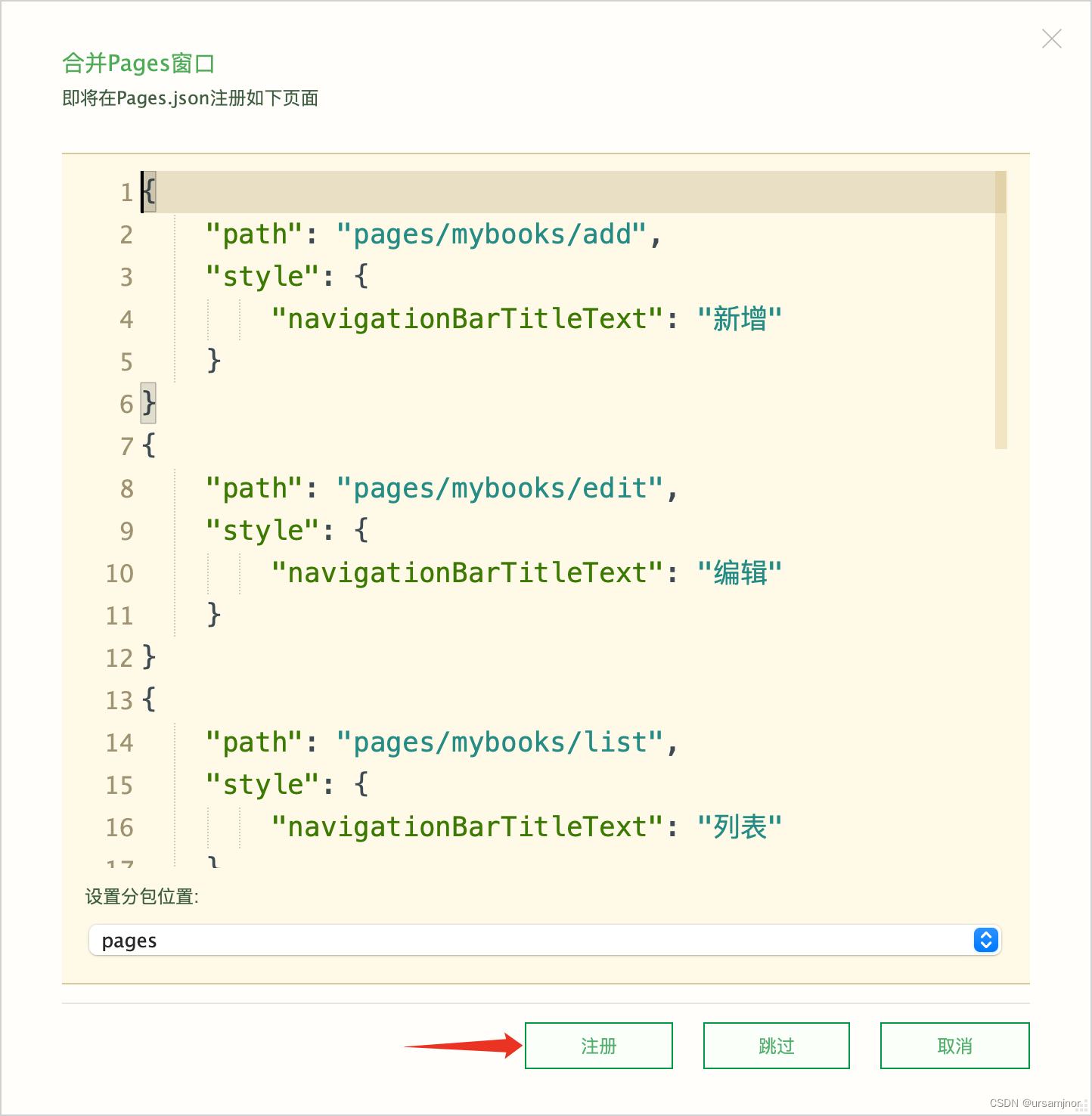Click the code editor vertical scrollbar
Viewport: 1092px width, 1116px height.
pos(1000,310)
